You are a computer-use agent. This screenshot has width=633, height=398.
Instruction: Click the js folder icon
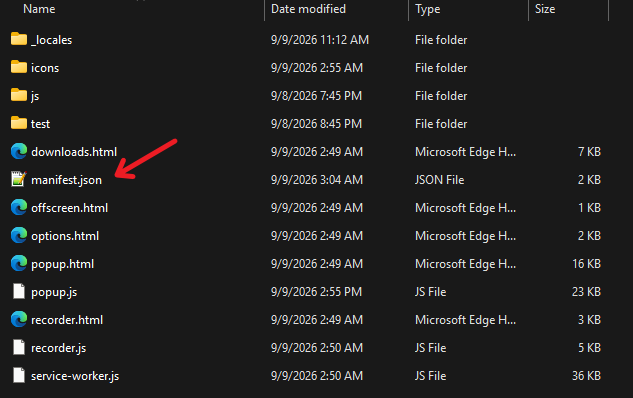tap(19, 95)
